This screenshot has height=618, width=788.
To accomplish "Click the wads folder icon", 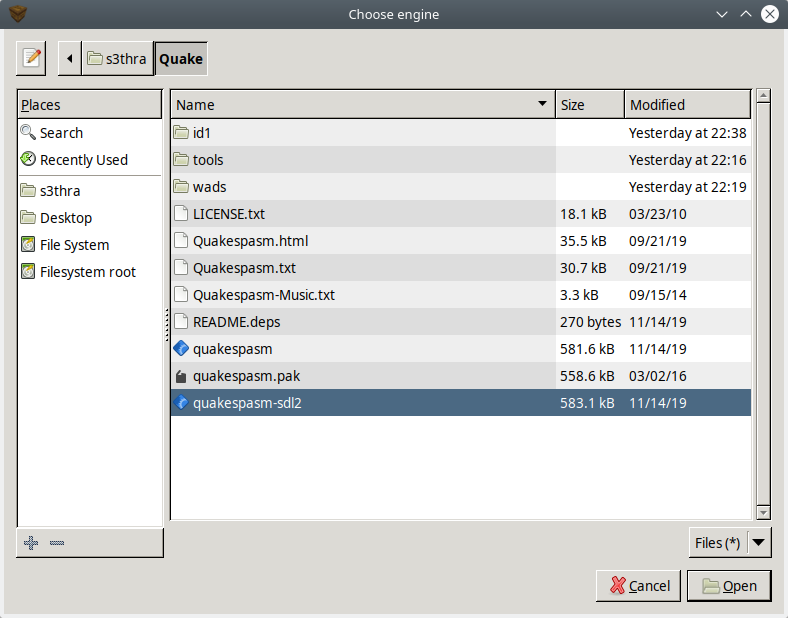I will (x=181, y=186).
